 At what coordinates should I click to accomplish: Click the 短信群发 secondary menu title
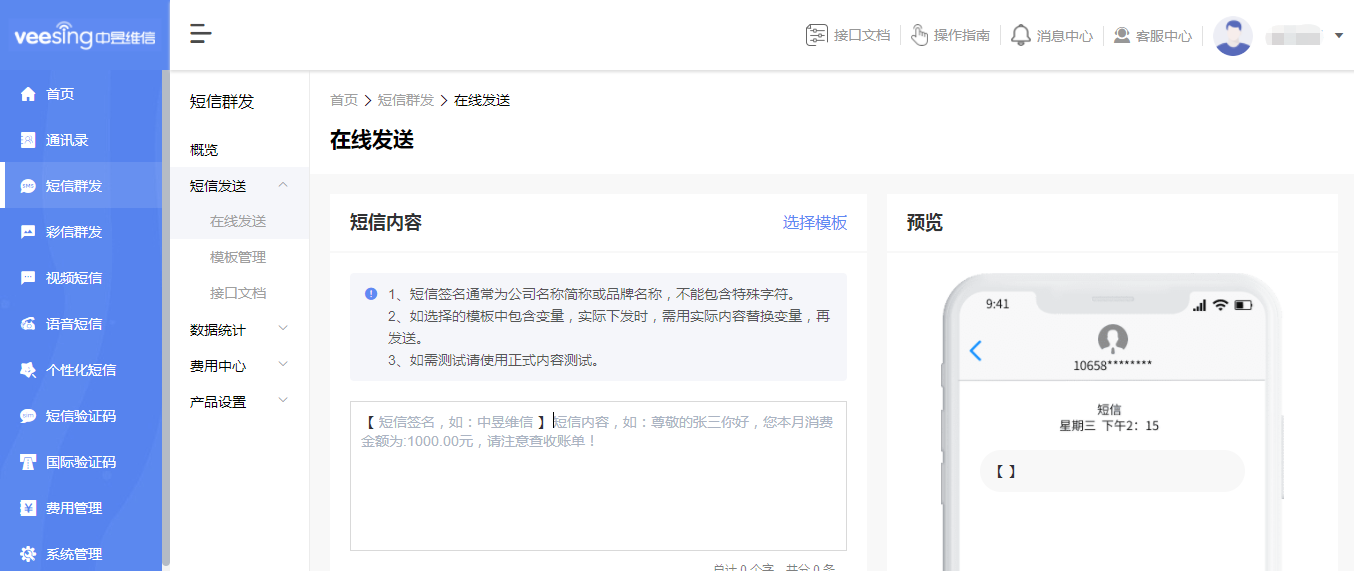(222, 102)
